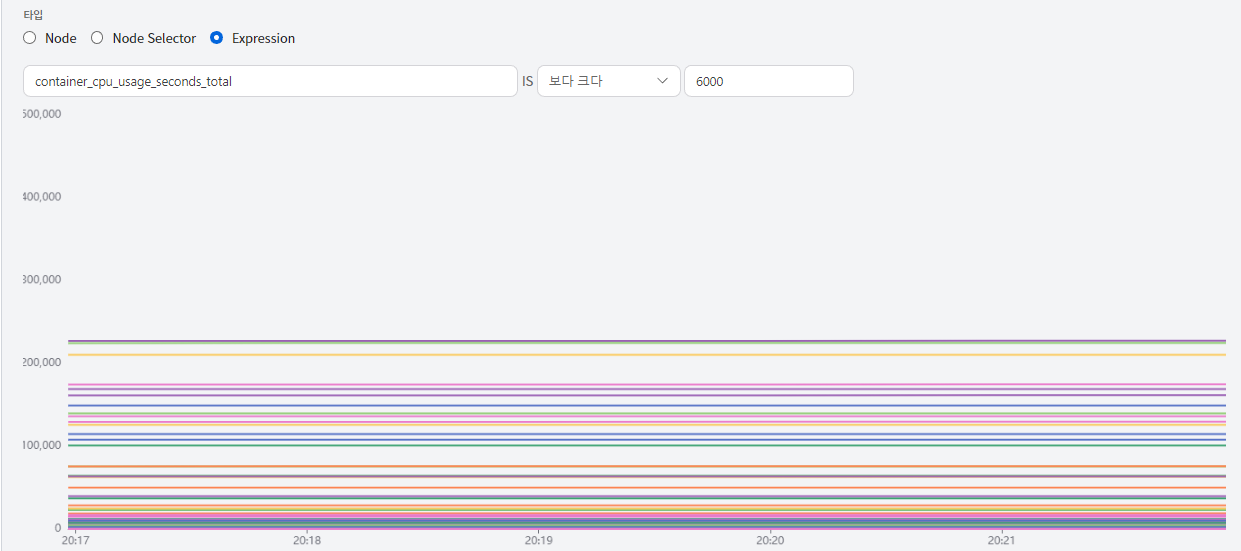This screenshot has width=1241, height=551.
Task: Click the 200,000 y-axis label
Action: click(x=42, y=362)
